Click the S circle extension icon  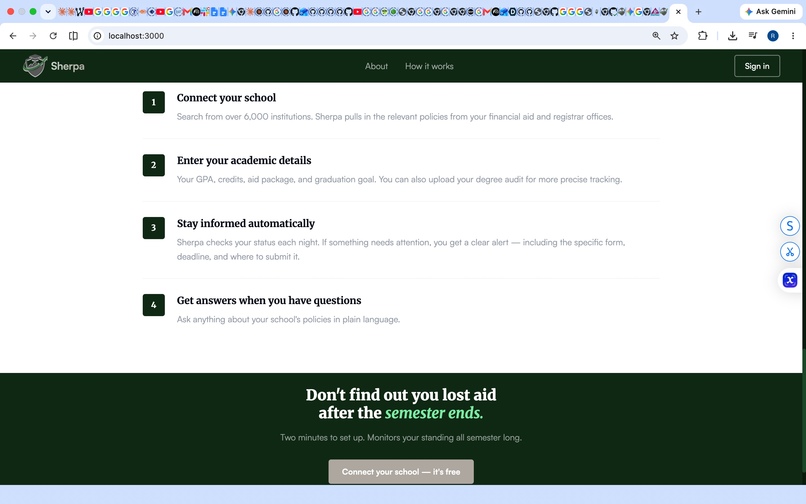[x=790, y=225]
